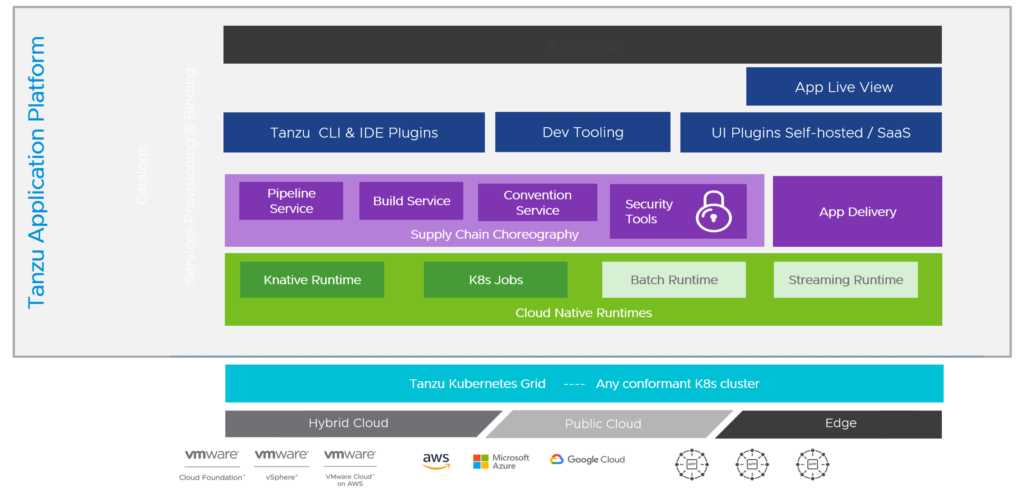Click the VMware Cloud on AWS logo
The image size is (1024, 489).
349,467
